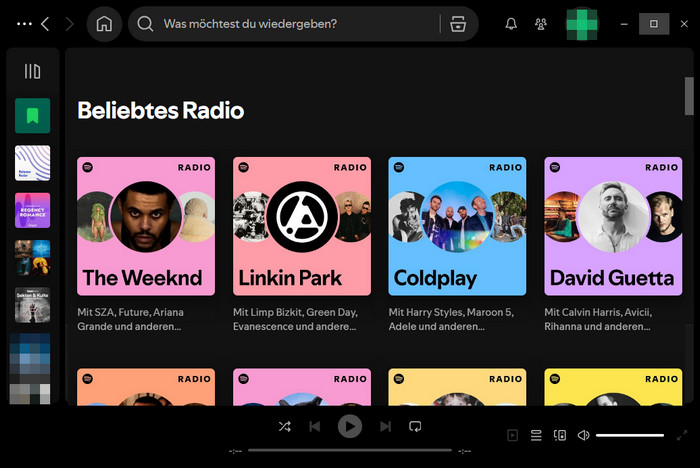Click 'Mit Limp Bizkit, Green Day' description
The width and height of the screenshot is (700, 468).
[295, 319]
